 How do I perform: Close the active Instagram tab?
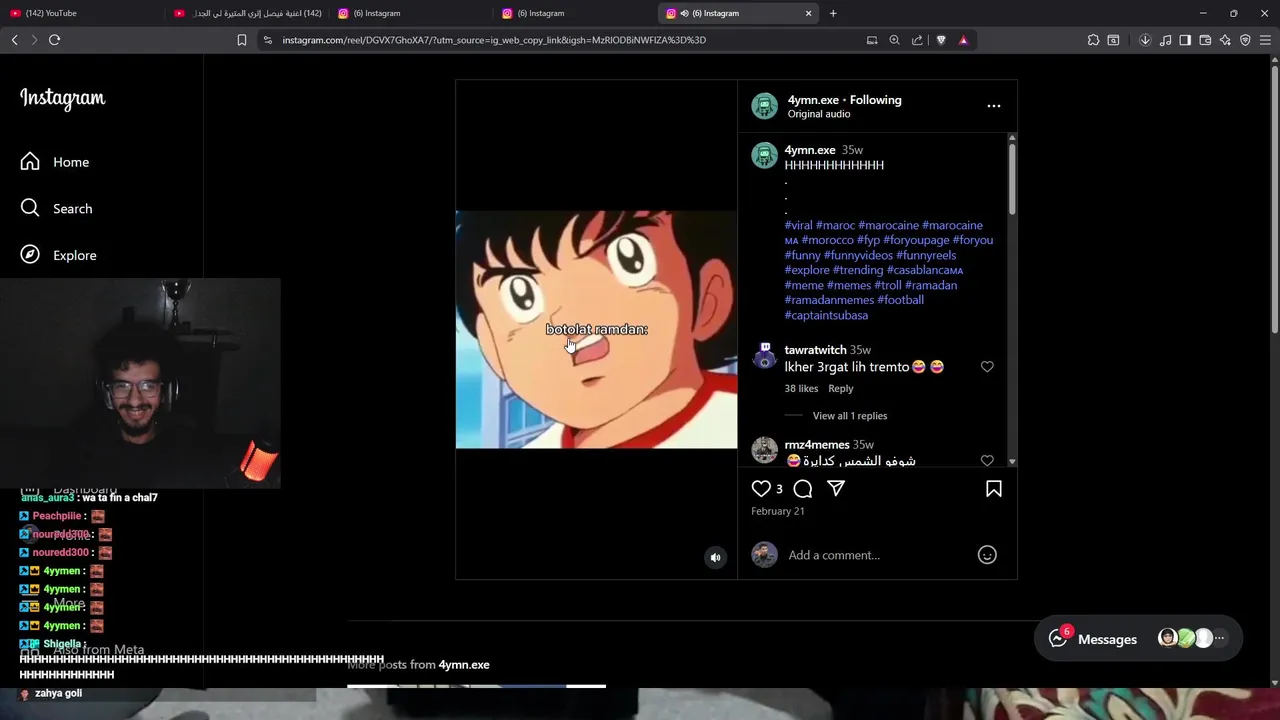click(808, 13)
